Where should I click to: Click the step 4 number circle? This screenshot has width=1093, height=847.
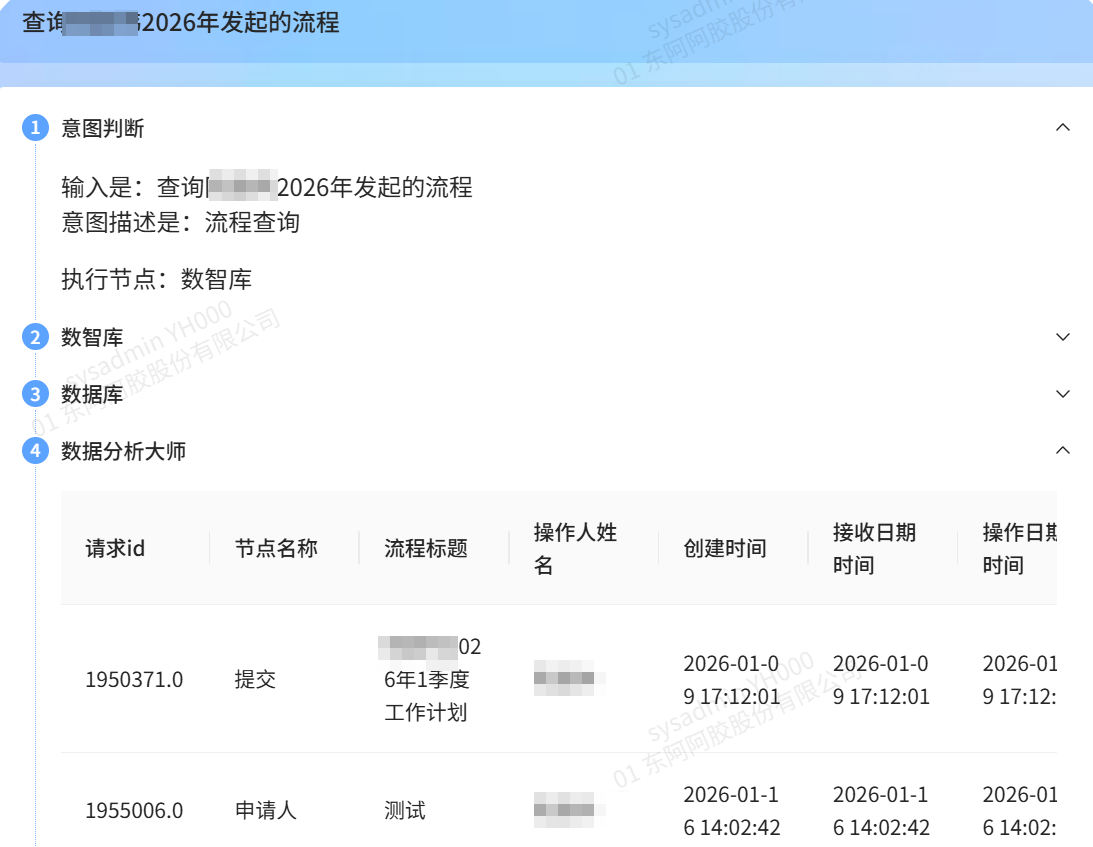tap(36, 450)
